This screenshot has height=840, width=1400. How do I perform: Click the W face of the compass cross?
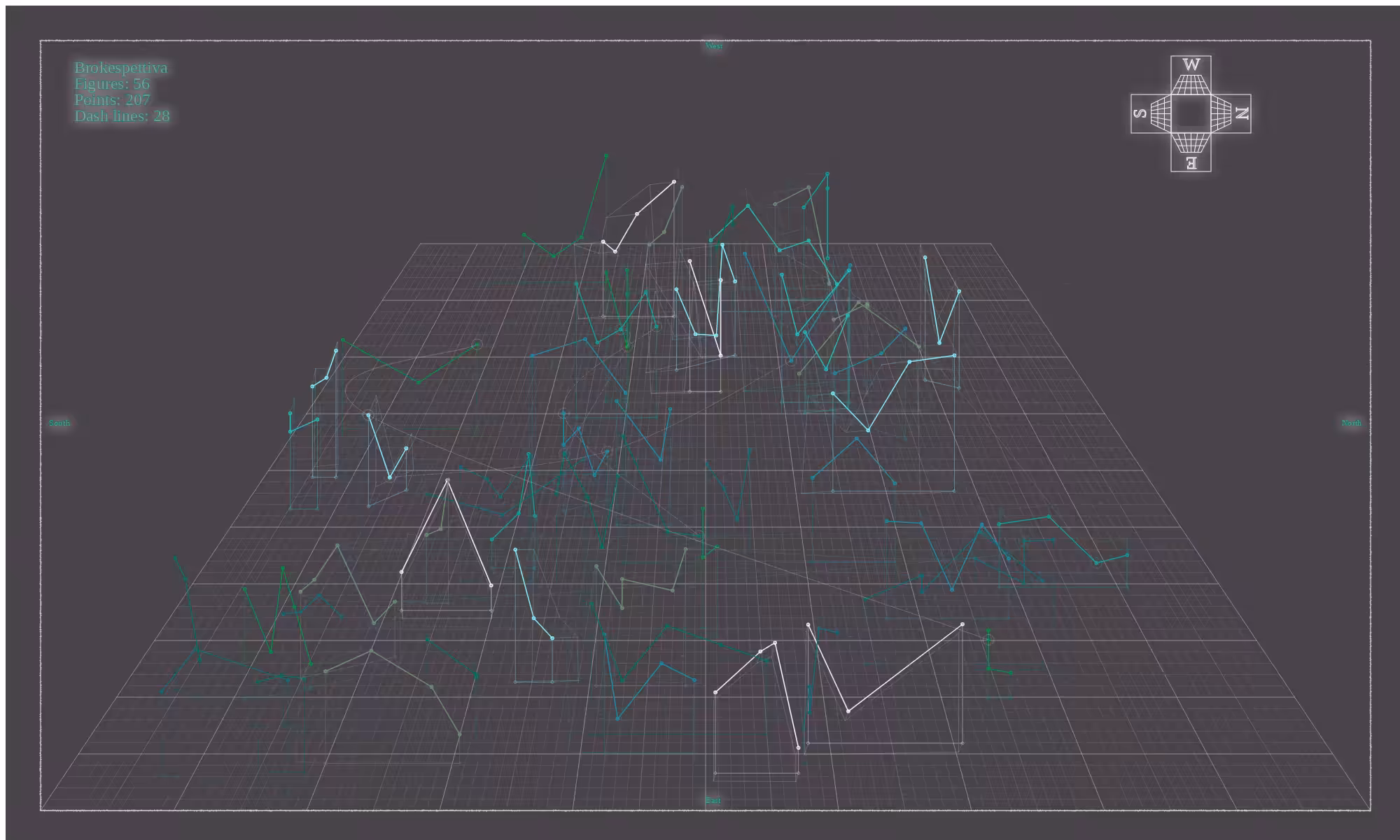(1191, 76)
